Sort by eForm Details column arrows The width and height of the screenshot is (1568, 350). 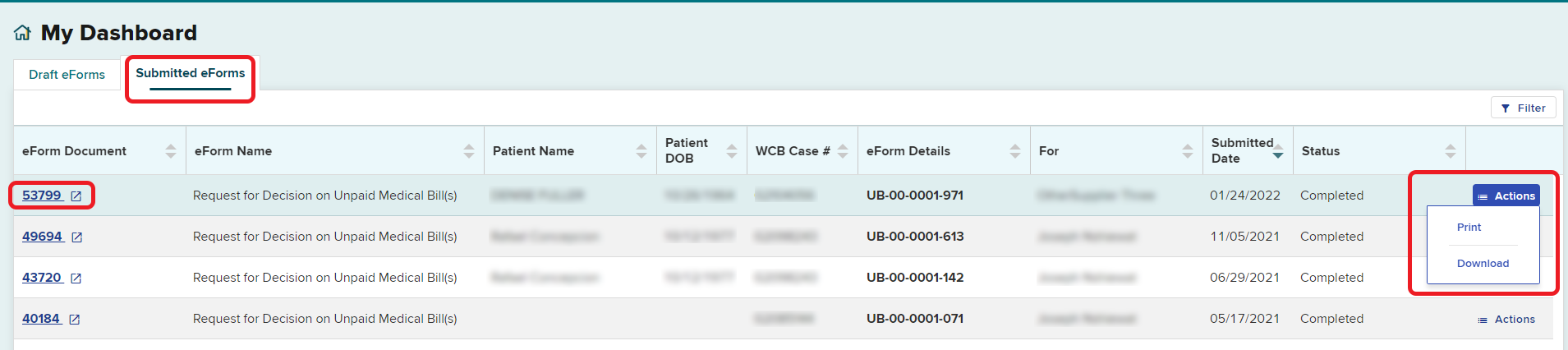(x=1015, y=151)
